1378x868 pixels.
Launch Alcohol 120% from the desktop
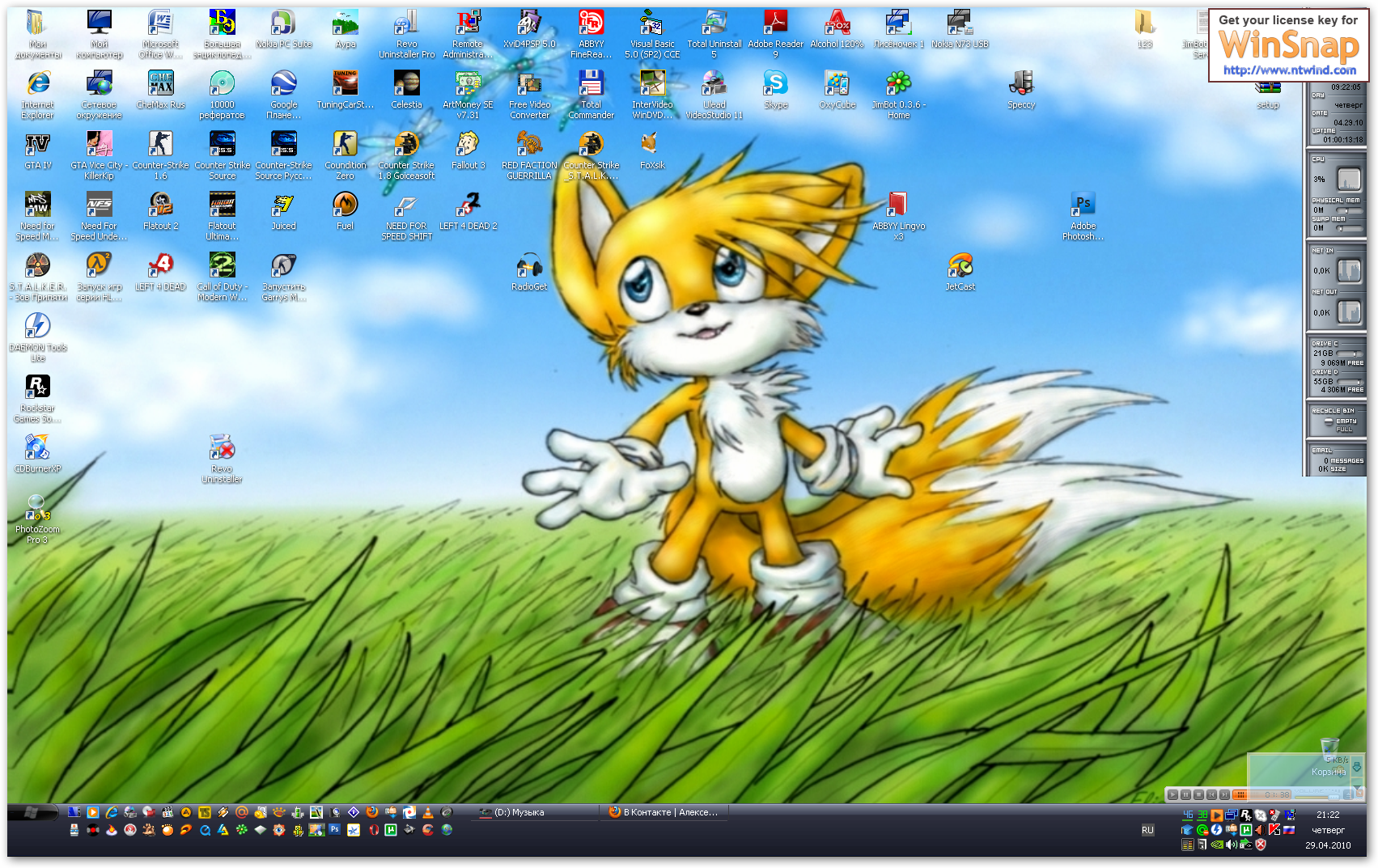coord(837,29)
